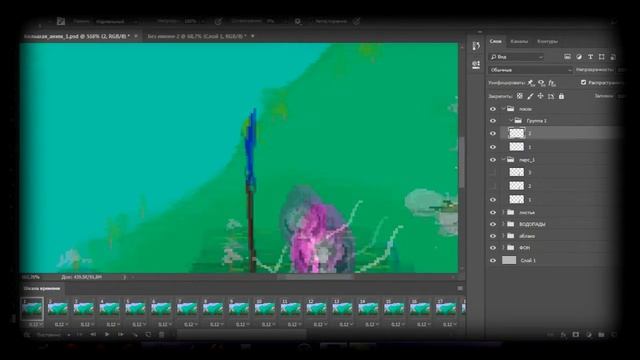Lock image pixels with brush icon
The width and height of the screenshot is (640, 360).
tap(530, 96)
